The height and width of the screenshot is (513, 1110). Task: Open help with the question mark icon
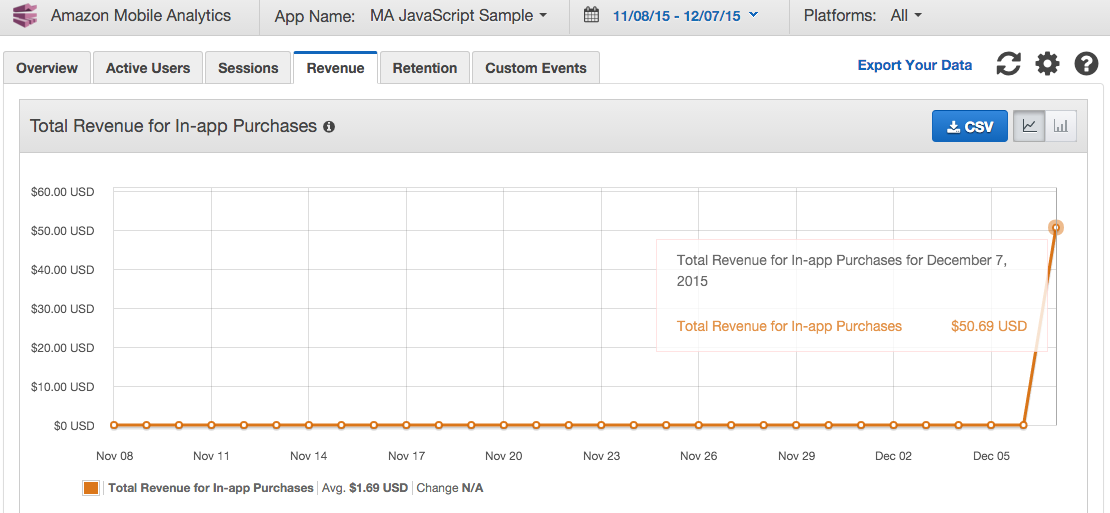point(1086,65)
